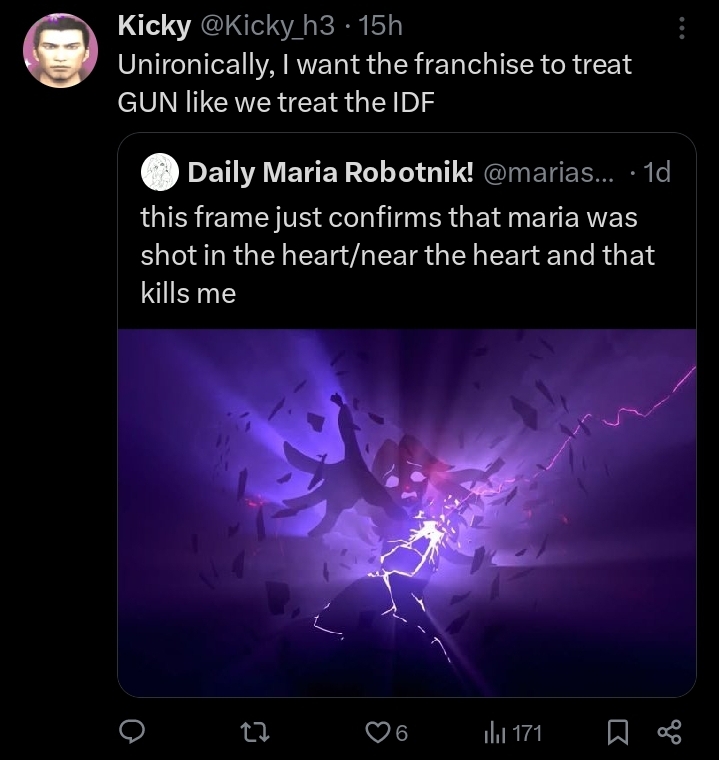Click the like count number 6
The image size is (719, 760).
point(401,733)
